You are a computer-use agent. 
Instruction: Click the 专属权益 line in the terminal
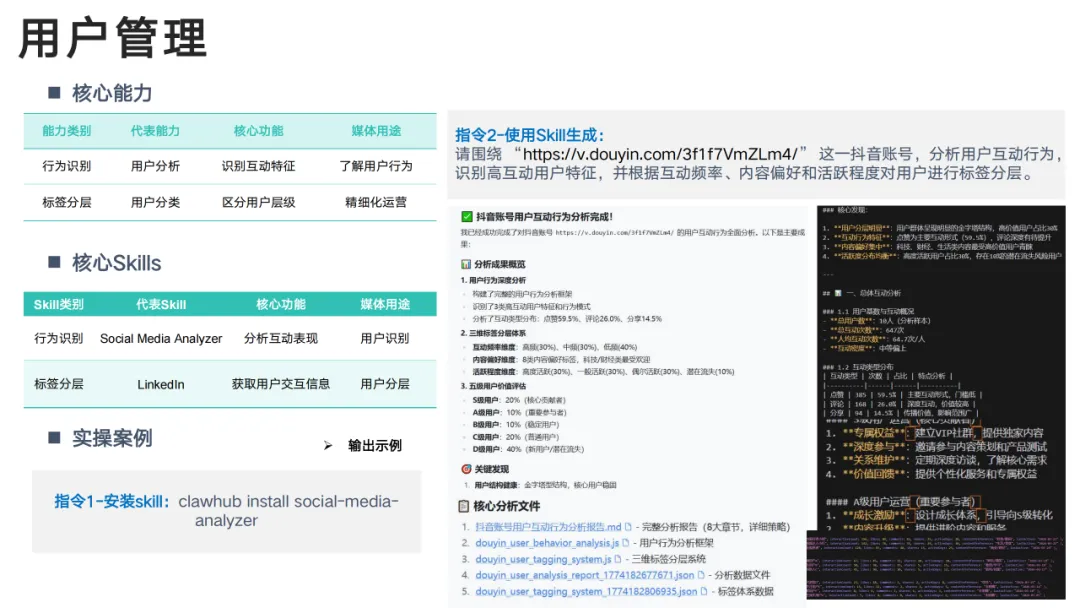pyautogui.click(x=935, y=433)
